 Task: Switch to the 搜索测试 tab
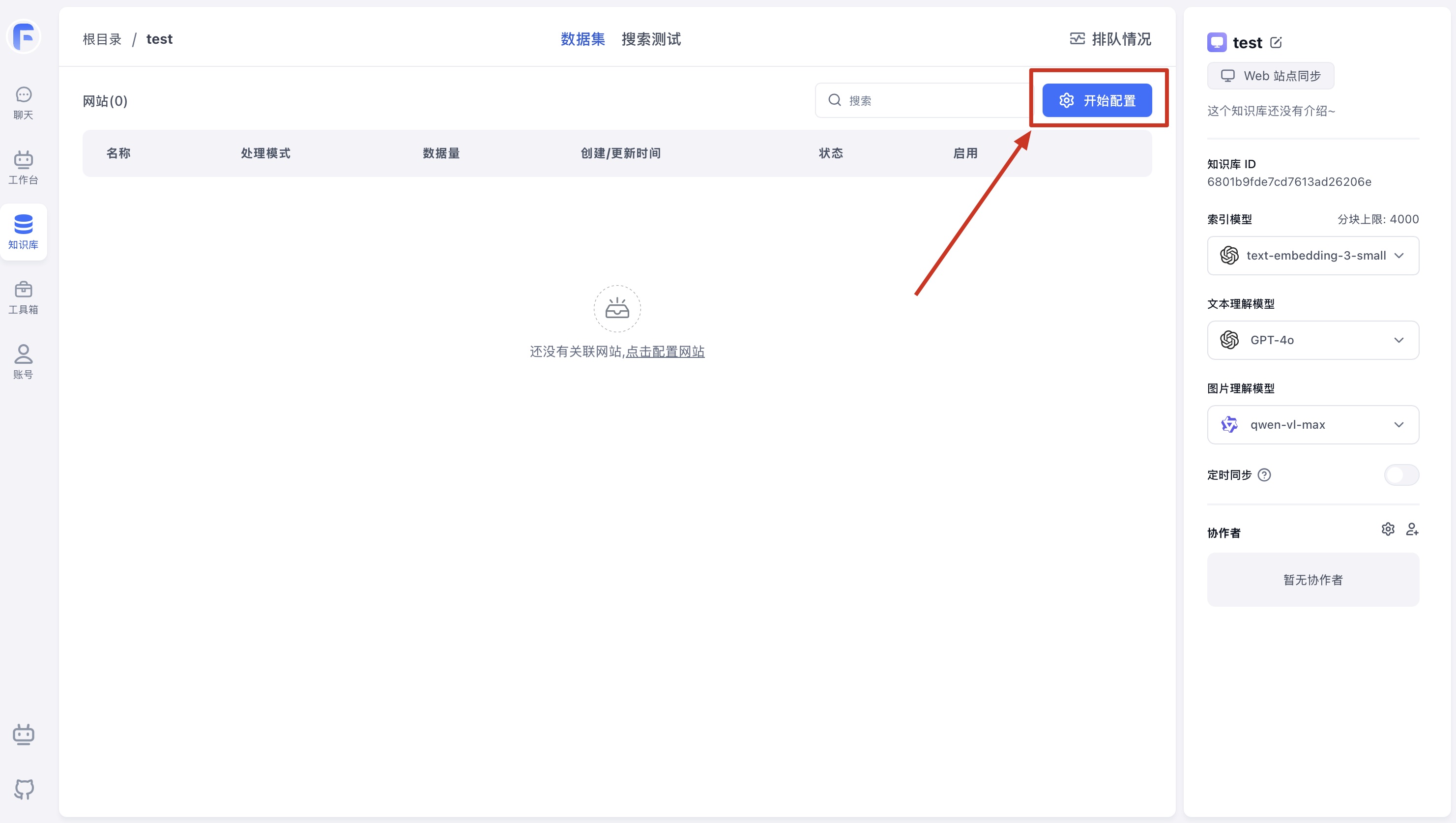[x=650, y=39]
